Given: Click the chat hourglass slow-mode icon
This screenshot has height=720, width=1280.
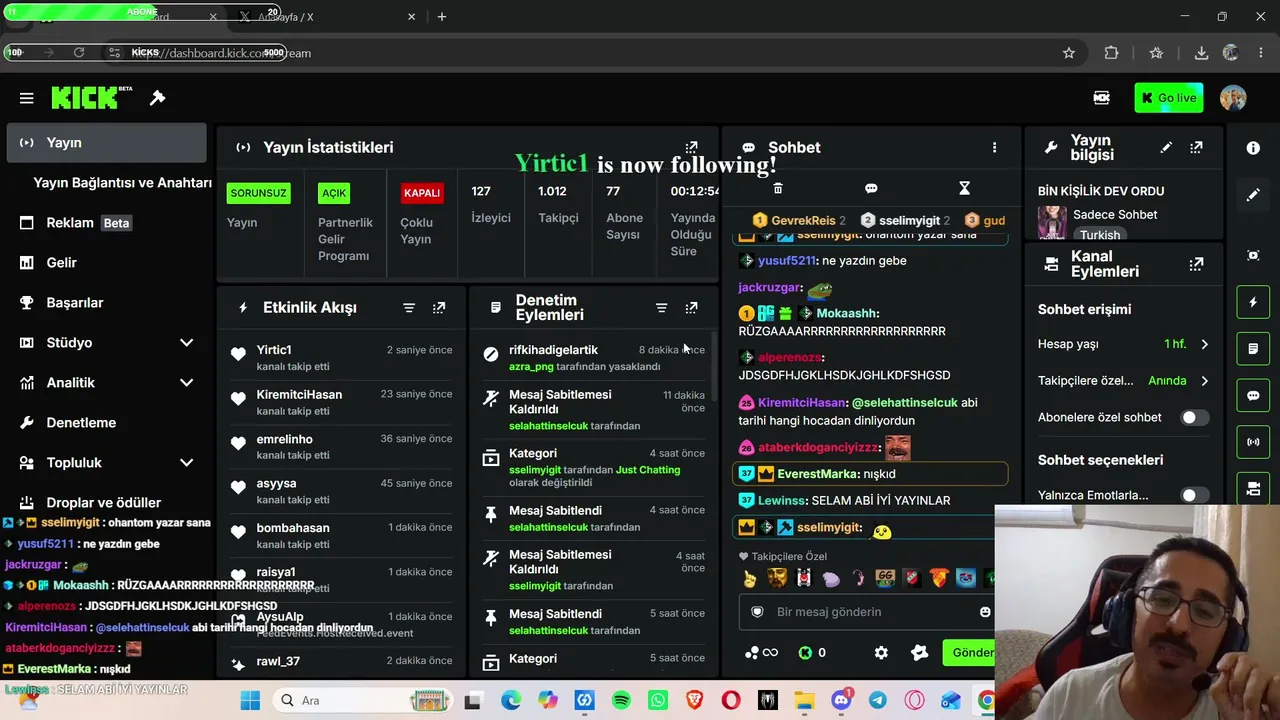Looking at the screenshot, I should (964, 188).
